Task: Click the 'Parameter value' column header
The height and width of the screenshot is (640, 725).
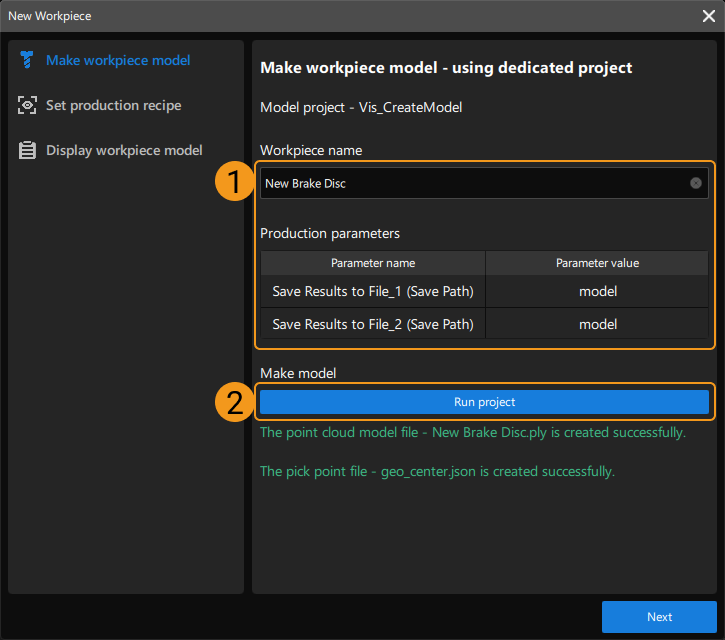Action: tap(597, 263)
